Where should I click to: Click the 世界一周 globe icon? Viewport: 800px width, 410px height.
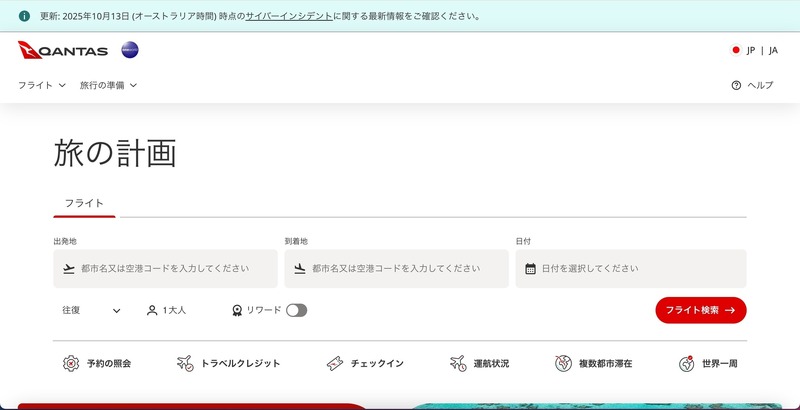[686, 363]
